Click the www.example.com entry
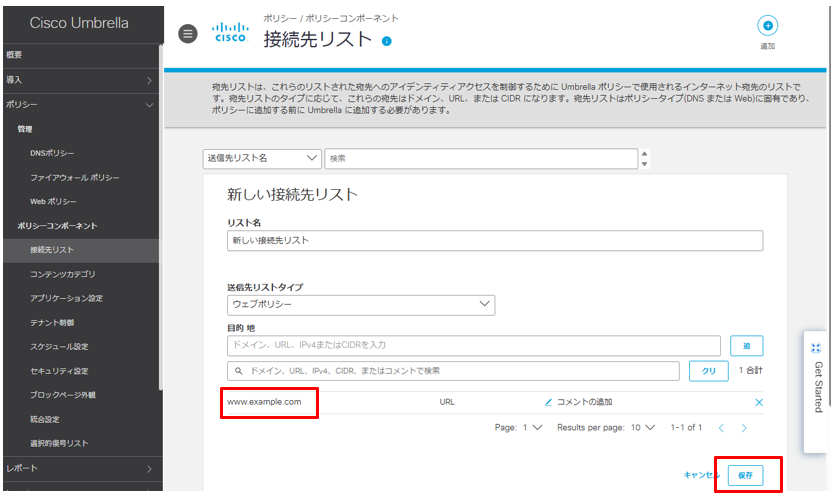833x496 pixels. pyautogui.click(x=264, y=402)
